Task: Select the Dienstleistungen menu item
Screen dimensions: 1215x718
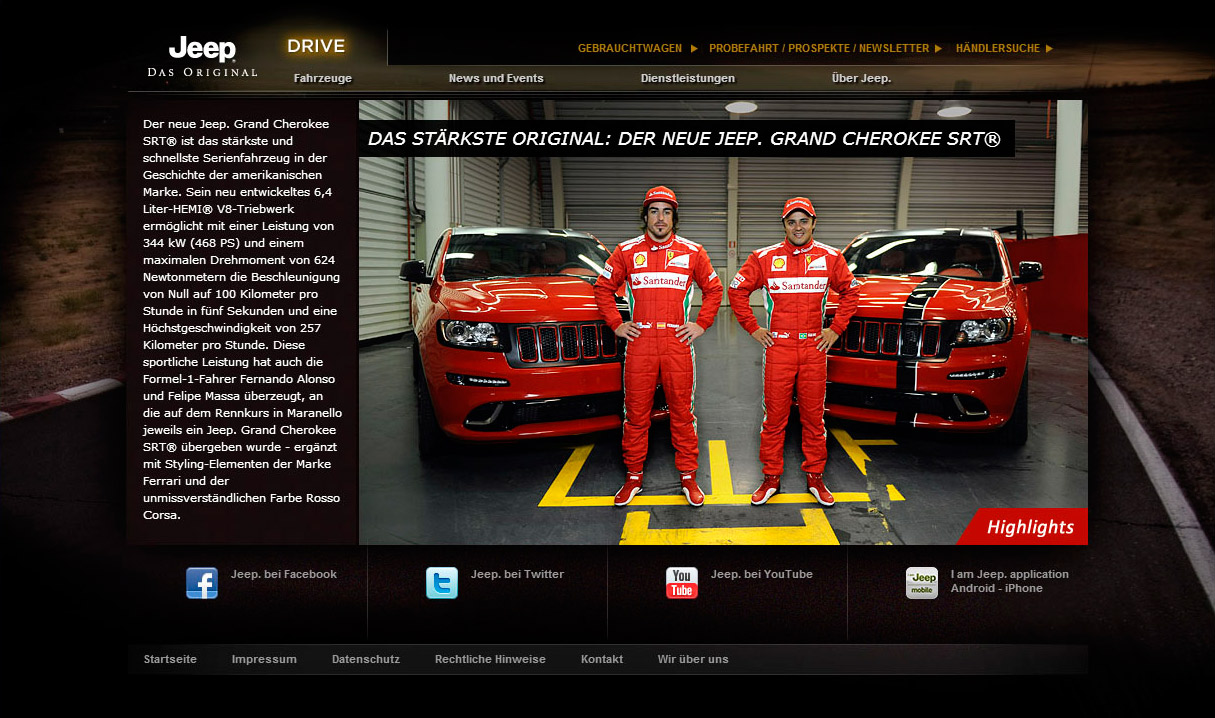Action: (688, 78)
